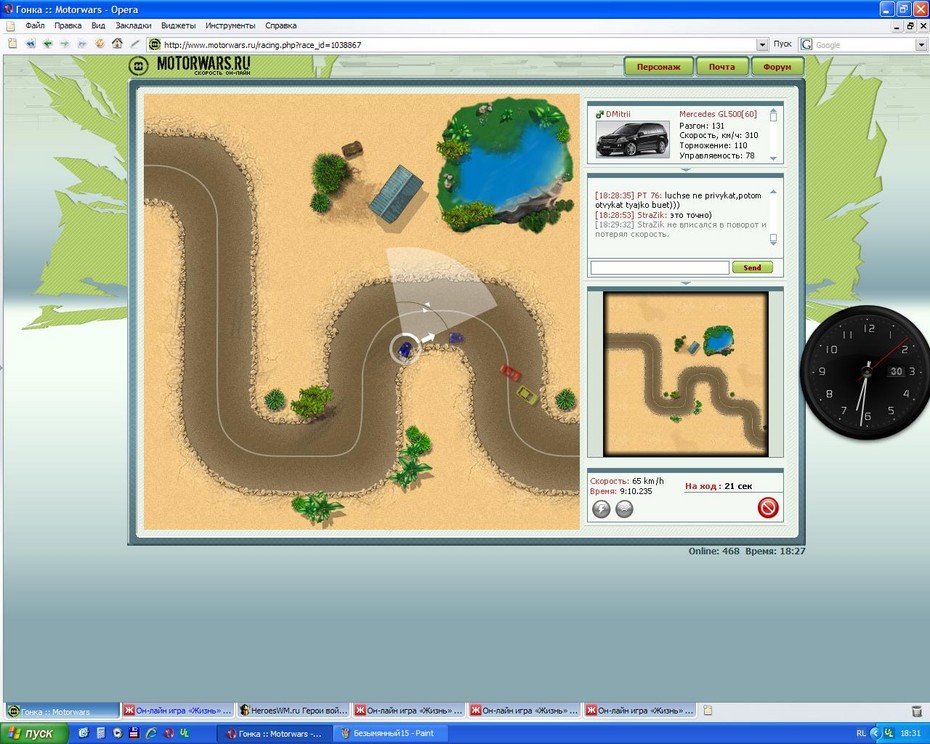Screen dimensions: 930x744
Task: Open the Виджеты menu
Action: [x=179, y=26]
